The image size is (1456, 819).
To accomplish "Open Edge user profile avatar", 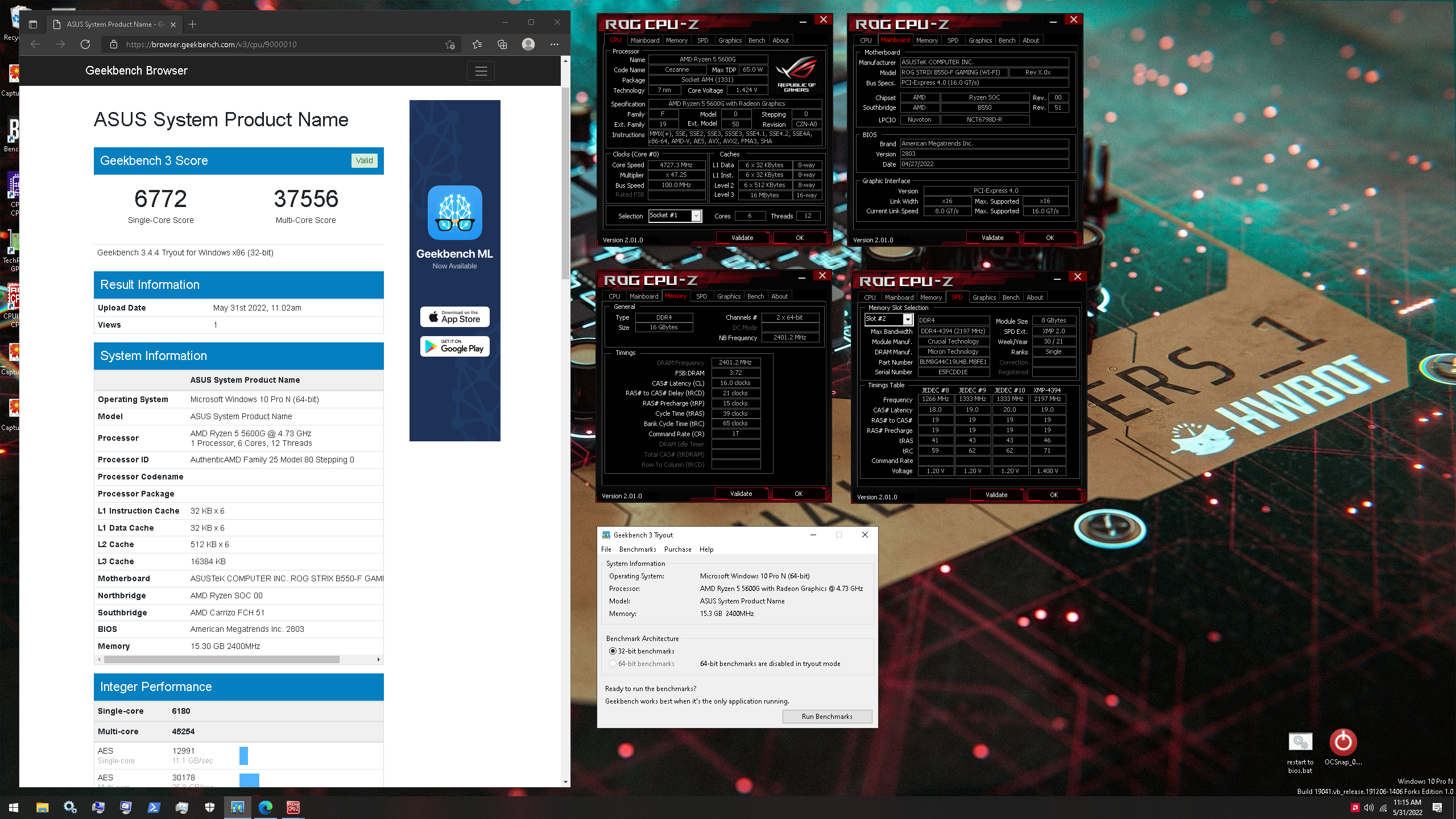I will tap(528, 44).
